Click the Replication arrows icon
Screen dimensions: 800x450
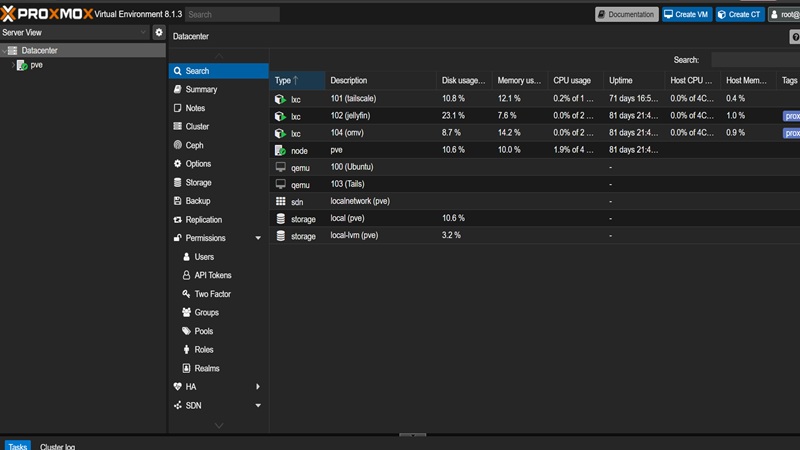click(178, 219)
